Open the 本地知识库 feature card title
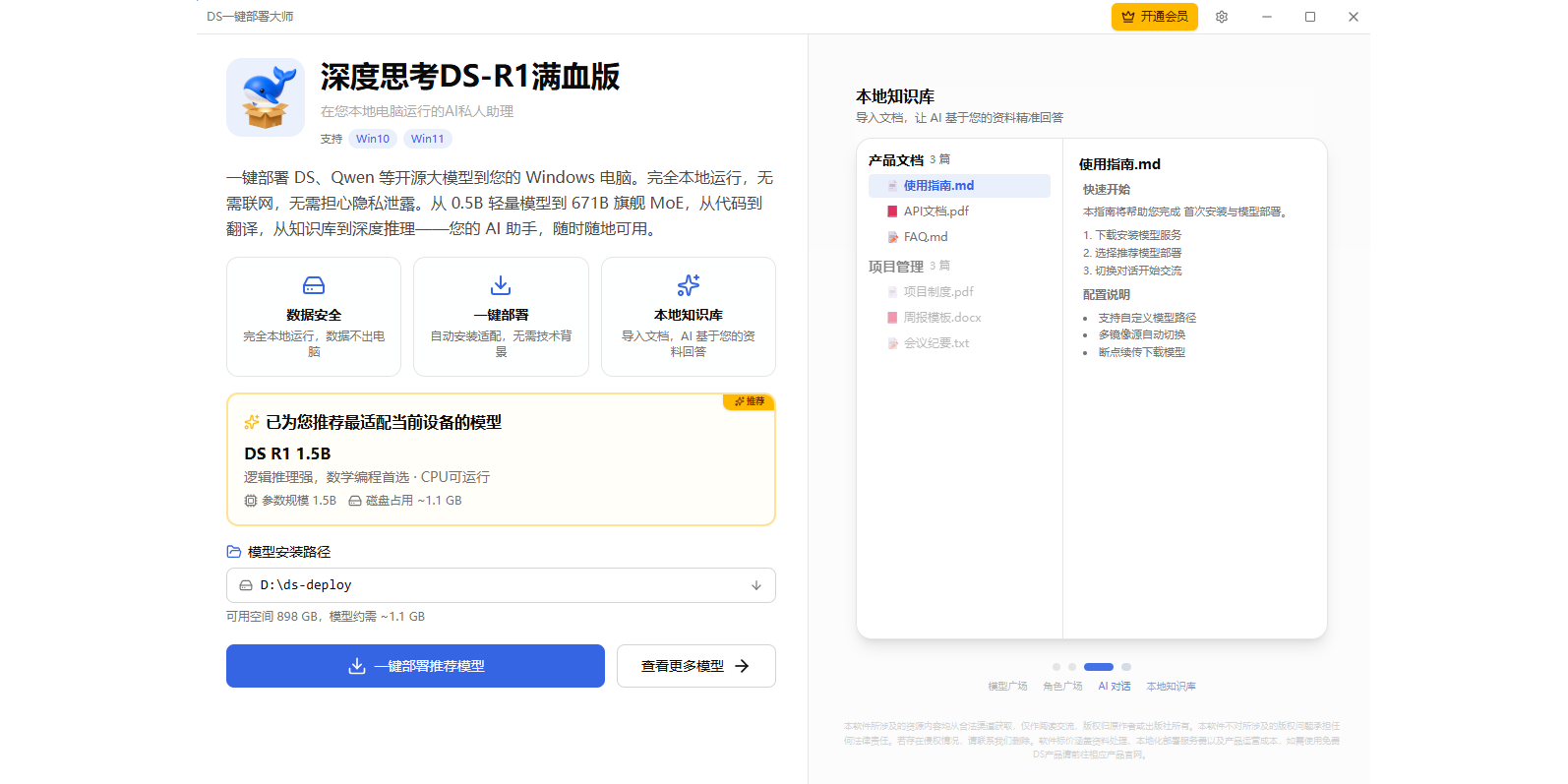 (x=689, y=315)
